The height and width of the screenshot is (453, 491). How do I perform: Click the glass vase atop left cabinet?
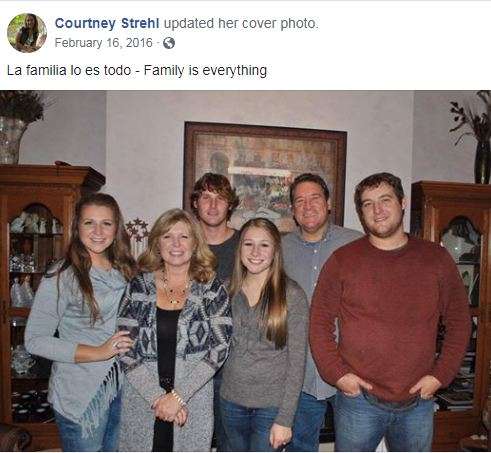coord(12,140)
